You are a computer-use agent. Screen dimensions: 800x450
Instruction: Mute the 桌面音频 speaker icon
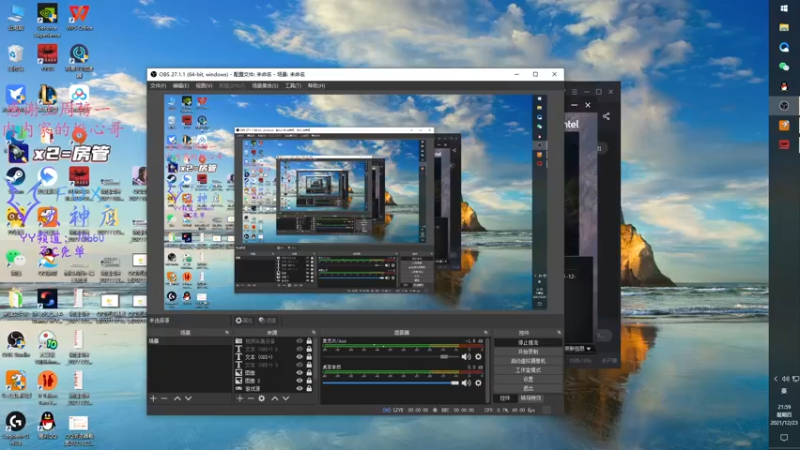click(466, 383)
